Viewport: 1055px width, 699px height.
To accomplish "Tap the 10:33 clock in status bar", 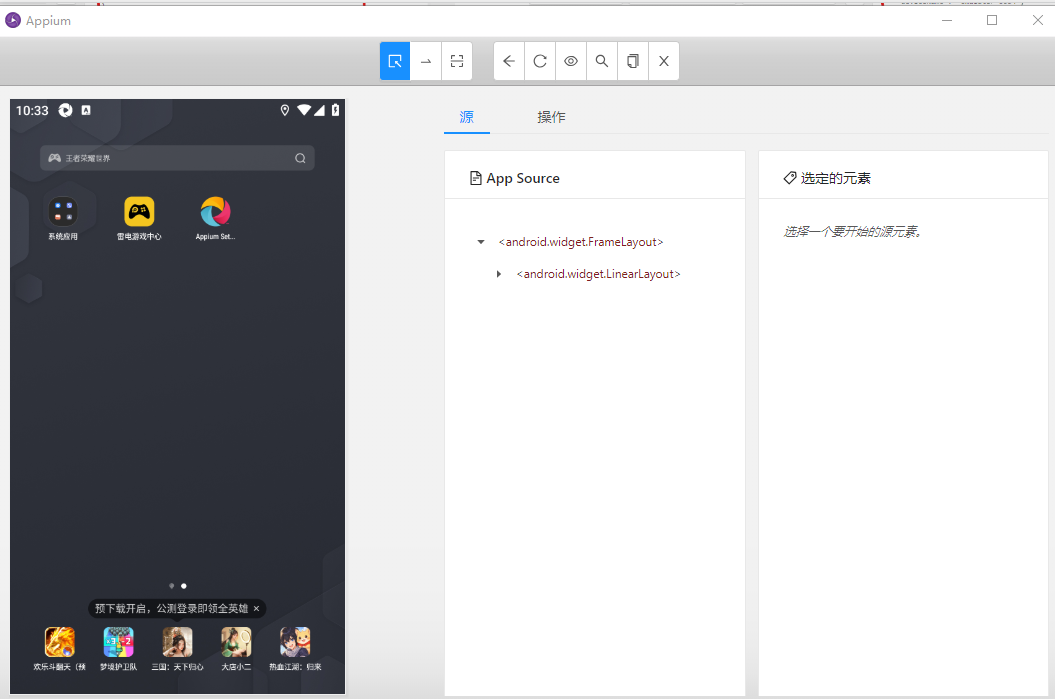I will pyautogui.click(x=32, y=110).
